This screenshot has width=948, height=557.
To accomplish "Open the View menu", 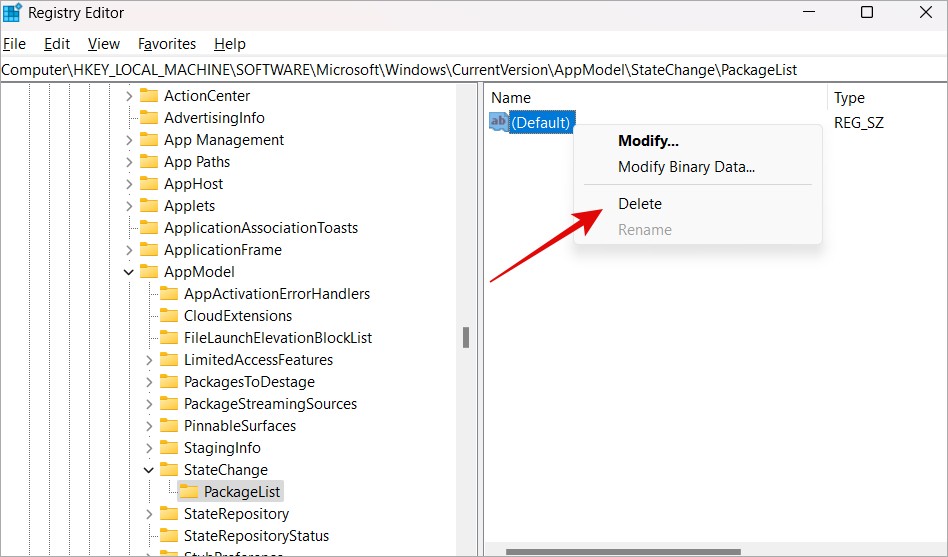I will pyautogui.click(x=103, y=44).
